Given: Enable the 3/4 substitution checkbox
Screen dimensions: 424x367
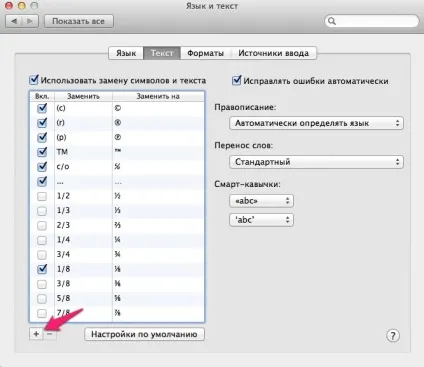Looking at the screenshot, I should coord(42,255).
